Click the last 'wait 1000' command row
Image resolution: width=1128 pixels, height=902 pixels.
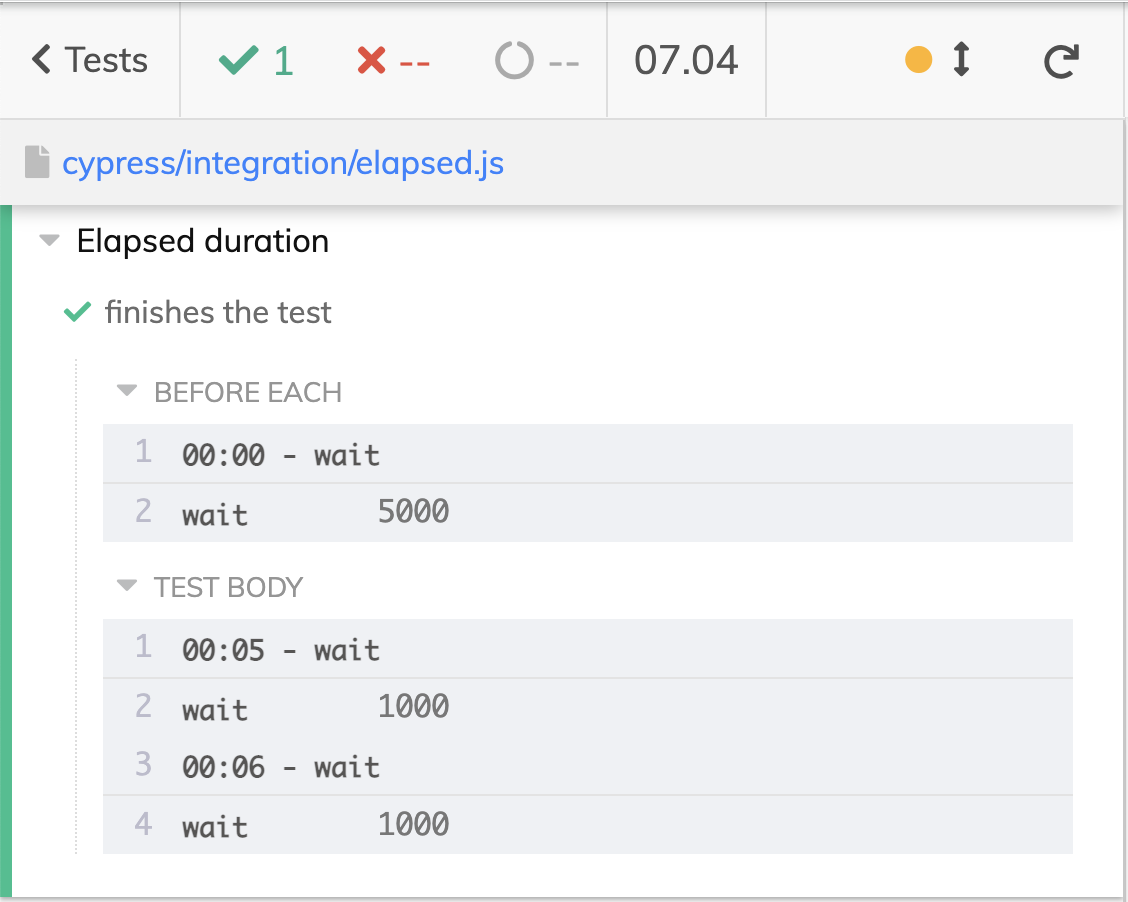point(315,825)
